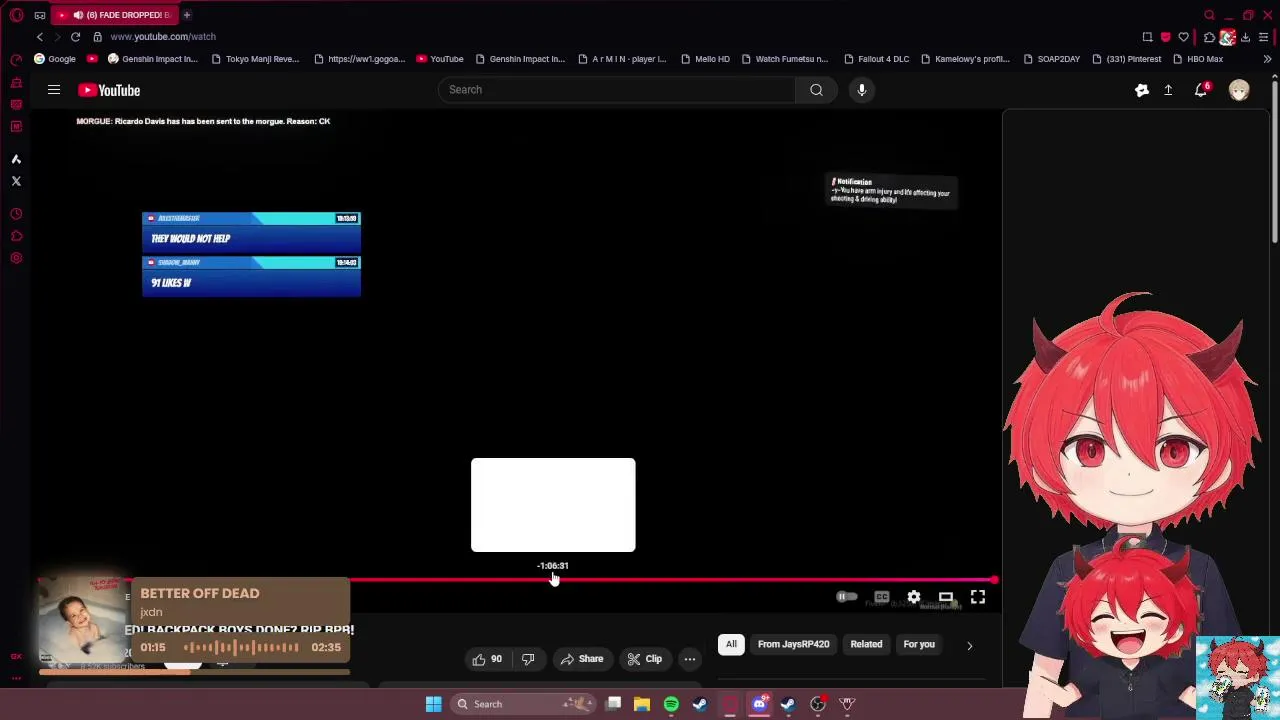Open the (331) Pinterest bookmark
Image resolution: width=1280 pixels, height=720 pixels.
click(x=1126, y=59)
